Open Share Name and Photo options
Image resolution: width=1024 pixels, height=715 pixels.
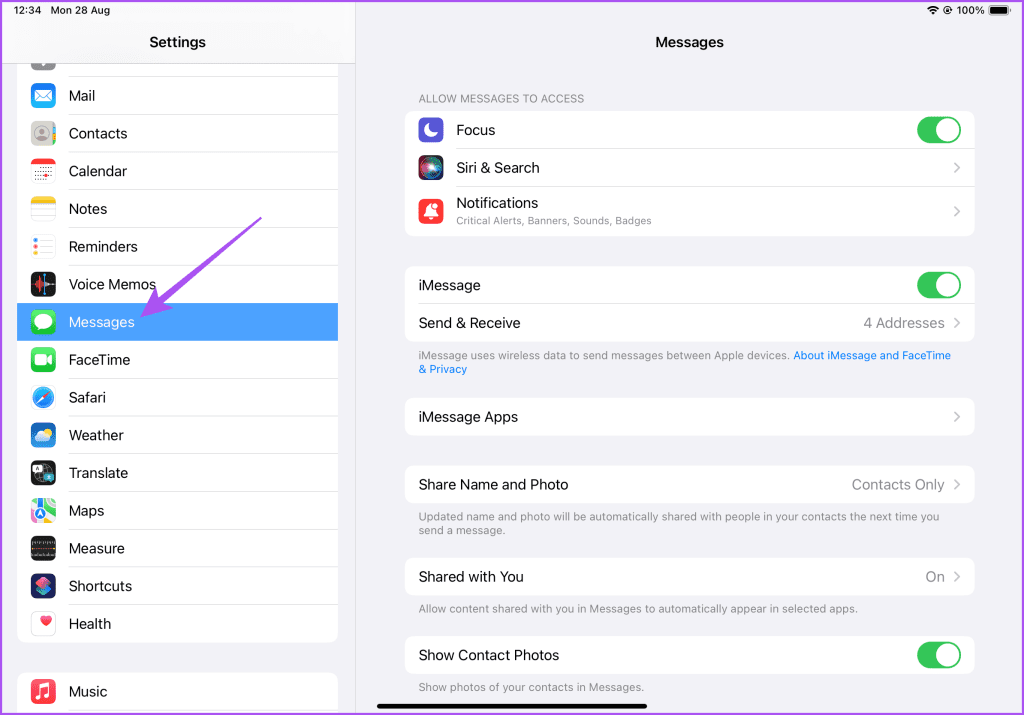[690, 484]
